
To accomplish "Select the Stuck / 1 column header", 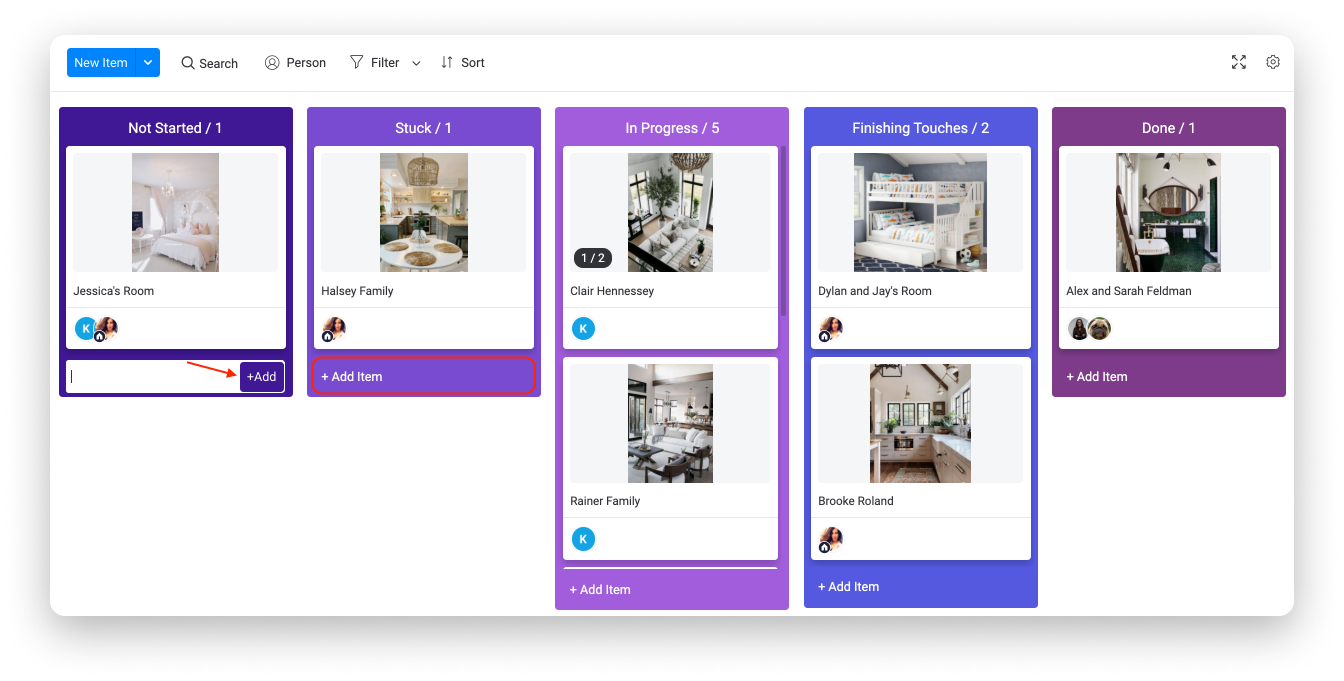I will coord(424,128).
